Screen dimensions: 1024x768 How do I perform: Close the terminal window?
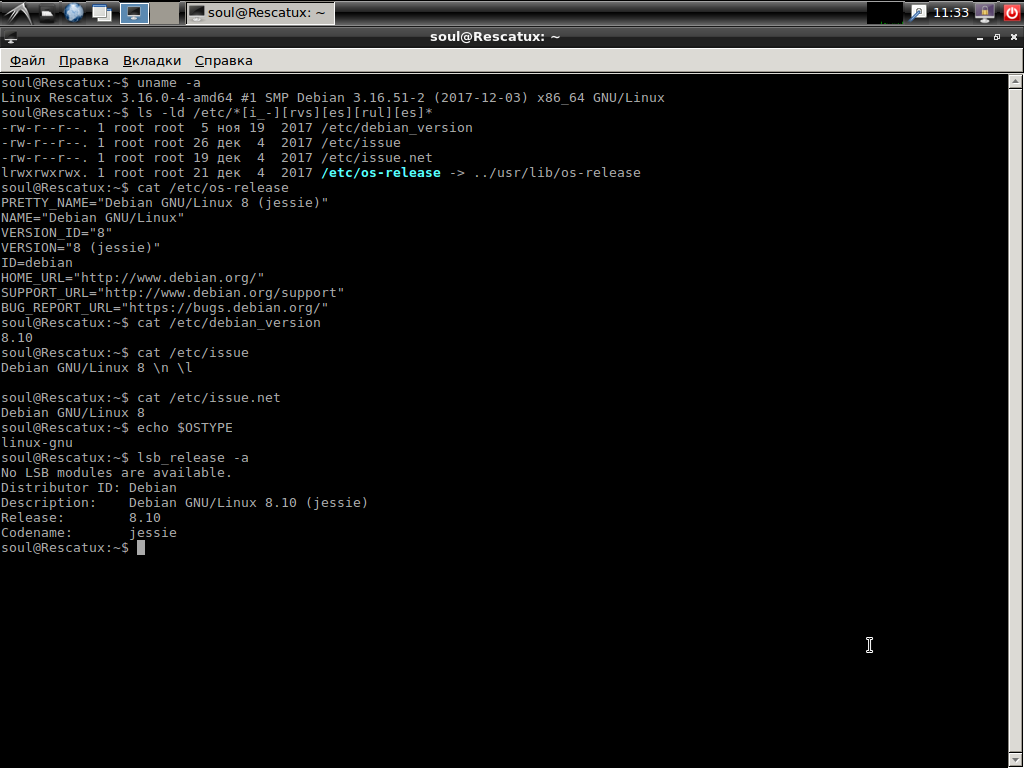click(1014, 37)
